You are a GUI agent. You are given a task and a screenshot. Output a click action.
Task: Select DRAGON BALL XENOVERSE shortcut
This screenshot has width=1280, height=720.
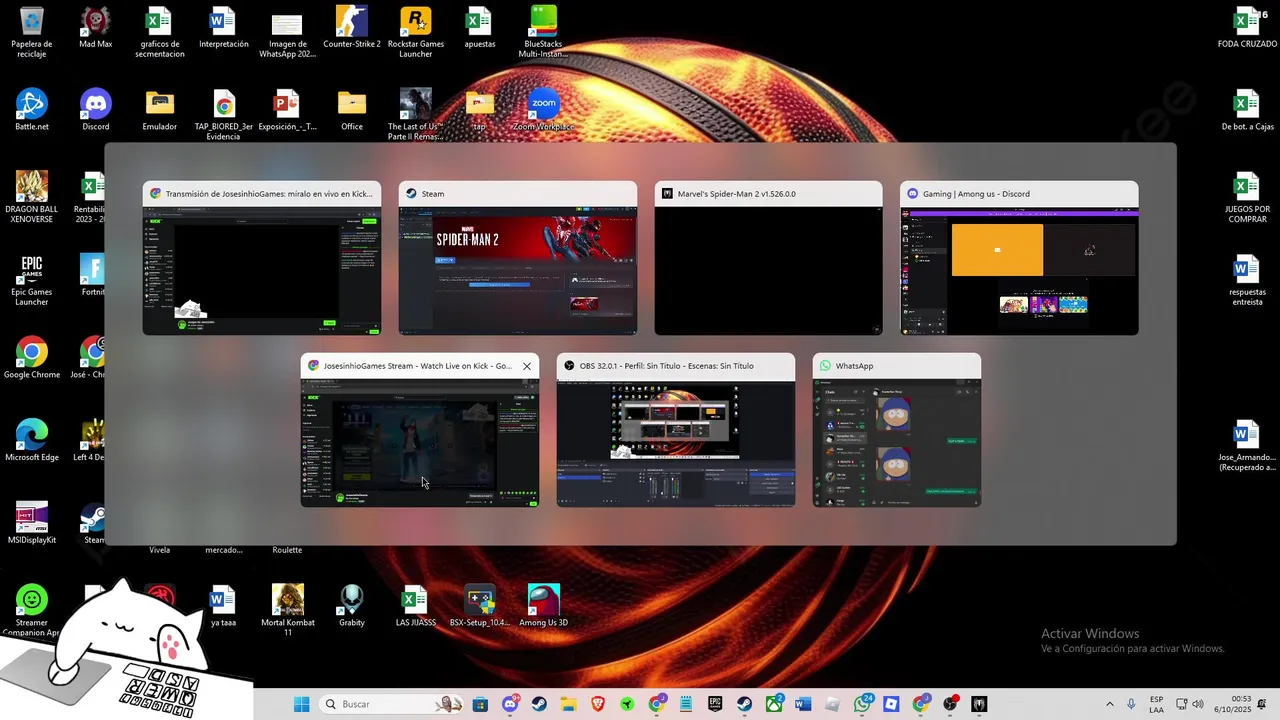32,197
